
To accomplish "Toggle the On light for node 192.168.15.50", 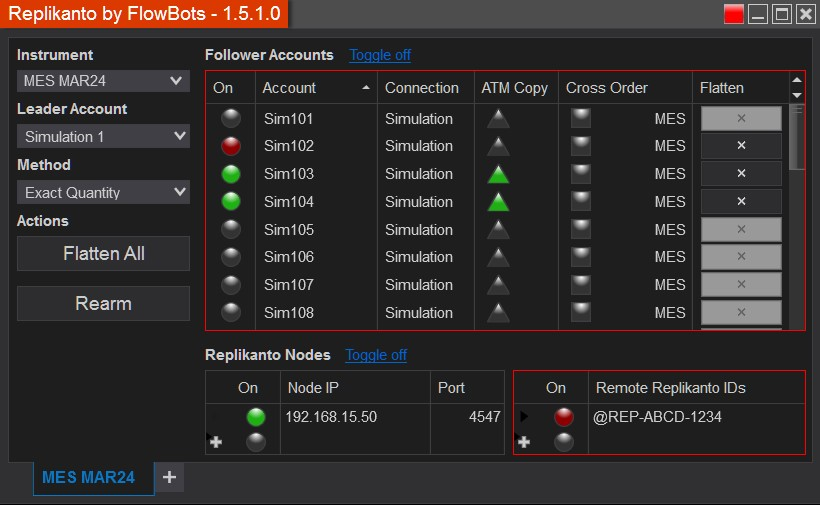I will (256, 417).
